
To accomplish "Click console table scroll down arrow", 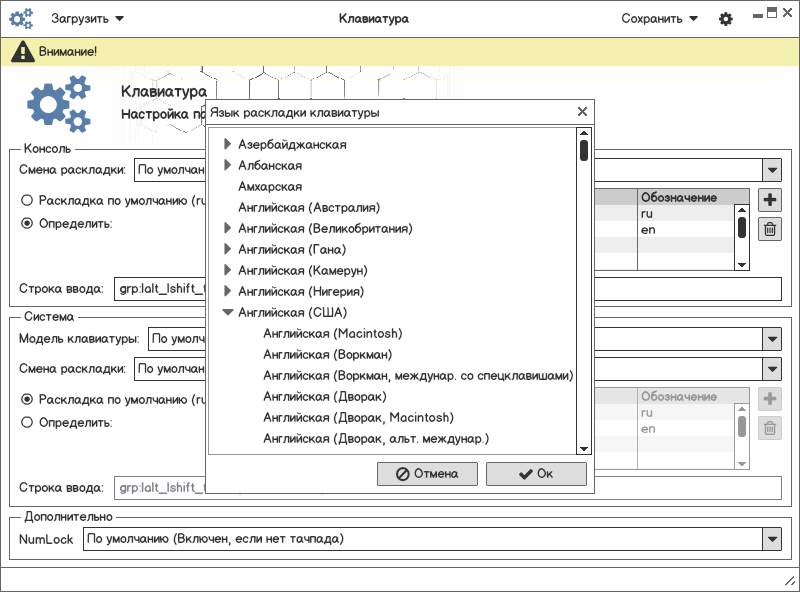I will pos(742,265).
